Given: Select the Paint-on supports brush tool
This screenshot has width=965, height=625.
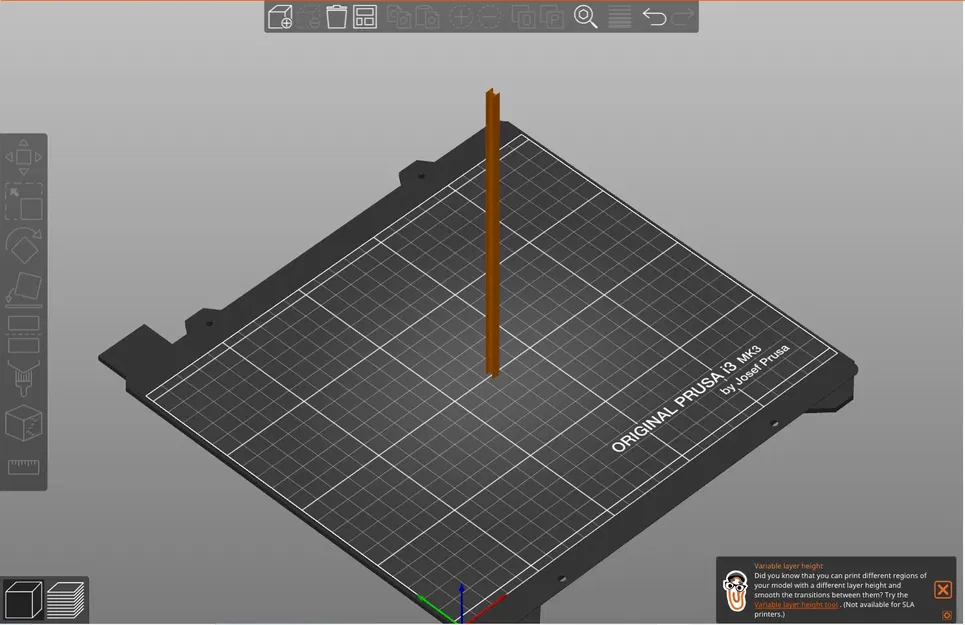Looking at the screenshot, I should tap(23, 378).
